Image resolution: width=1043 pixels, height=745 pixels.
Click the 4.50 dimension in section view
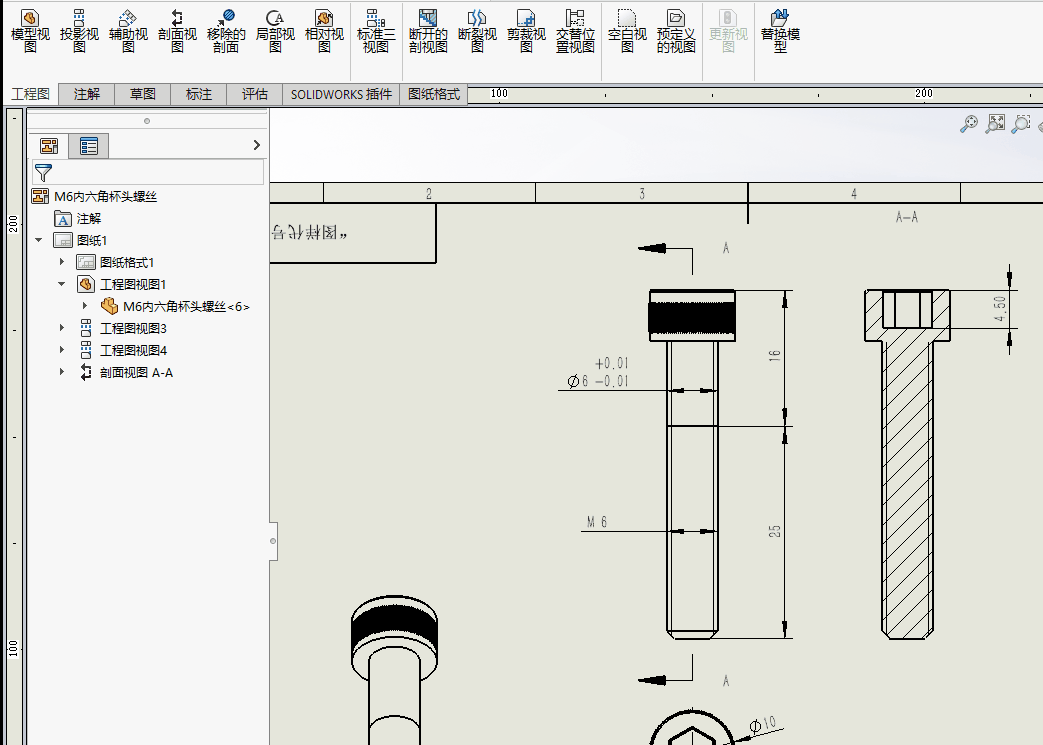click(x=1000, y=309)
